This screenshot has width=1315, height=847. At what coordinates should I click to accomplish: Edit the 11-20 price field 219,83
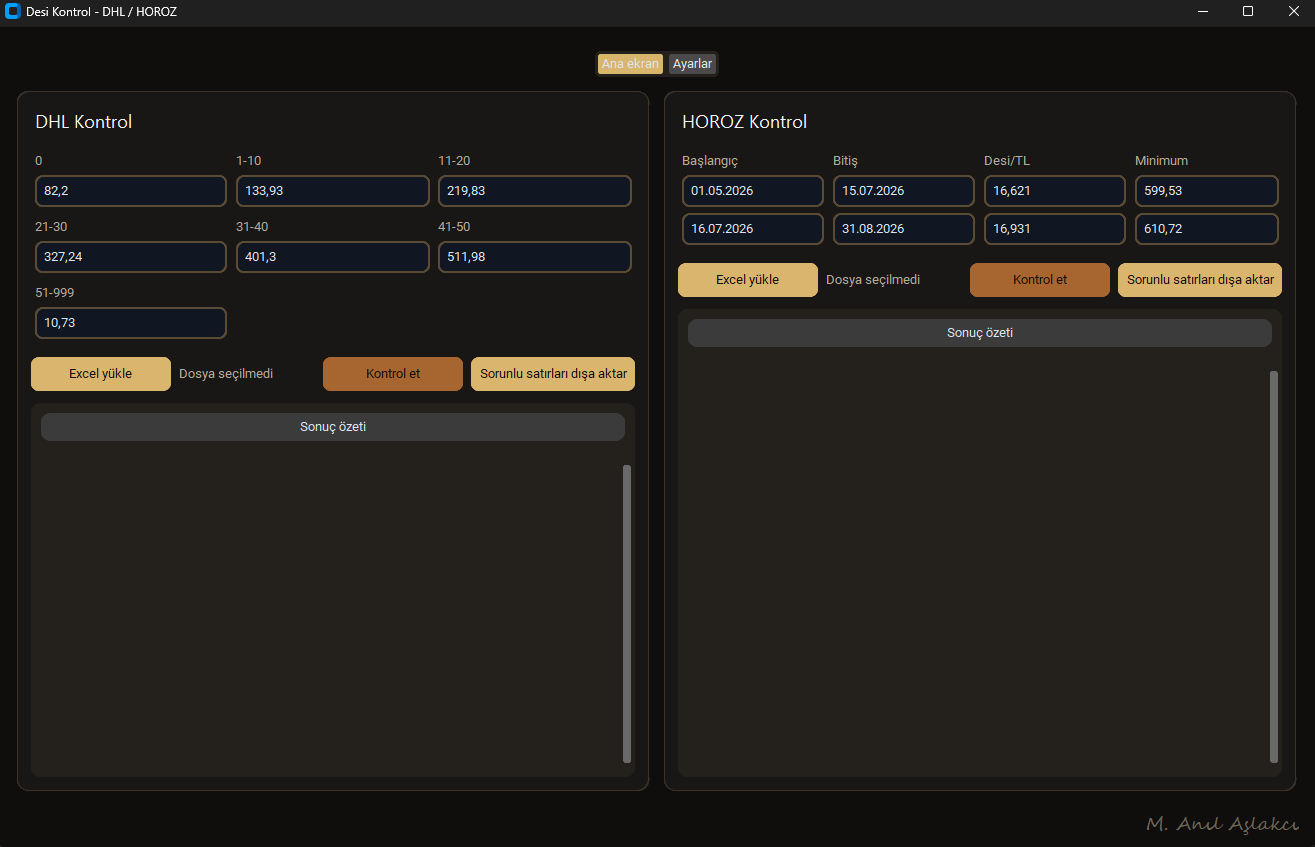click(535, 191)
